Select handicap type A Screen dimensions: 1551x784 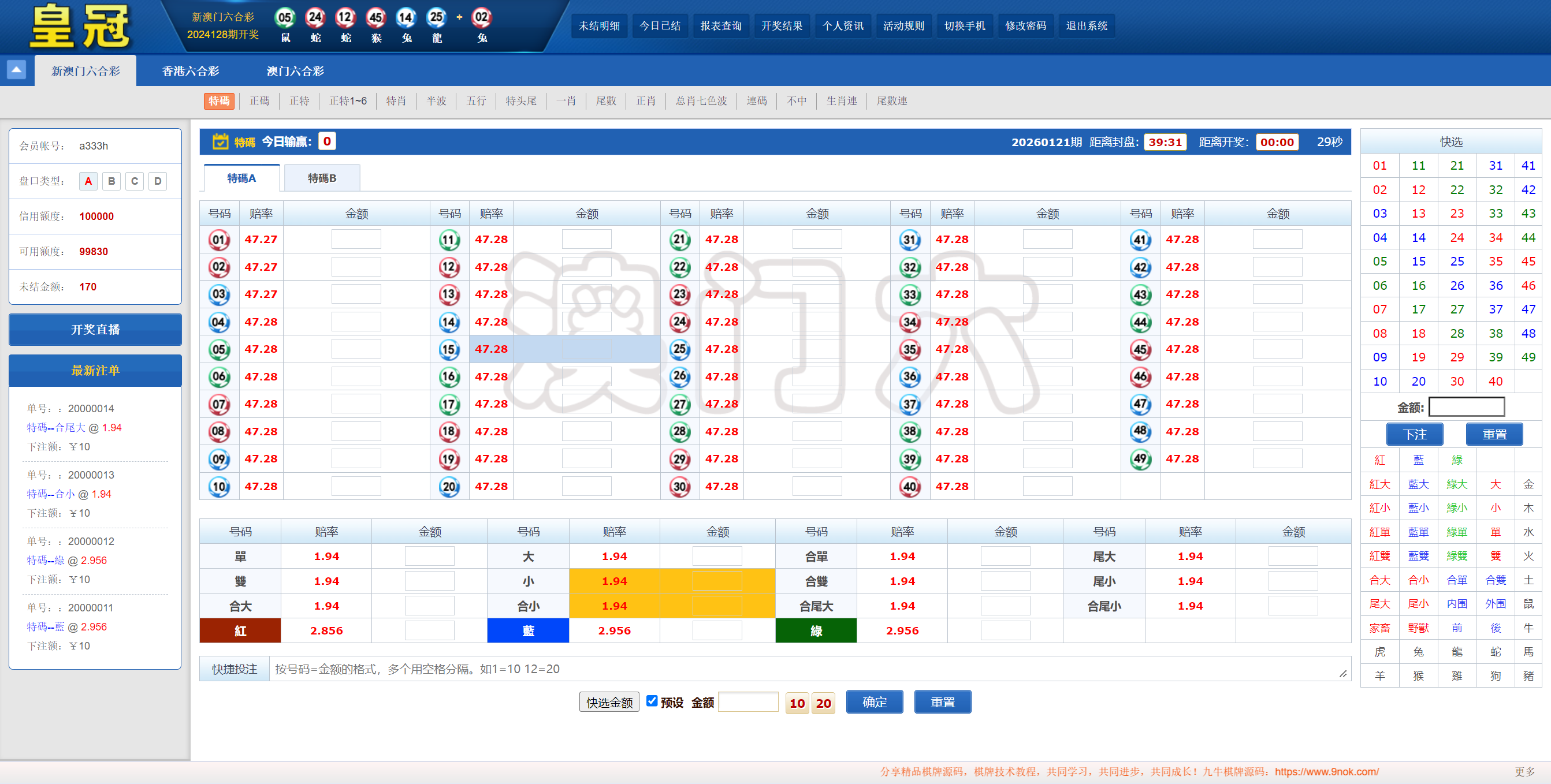pos(88,181)
